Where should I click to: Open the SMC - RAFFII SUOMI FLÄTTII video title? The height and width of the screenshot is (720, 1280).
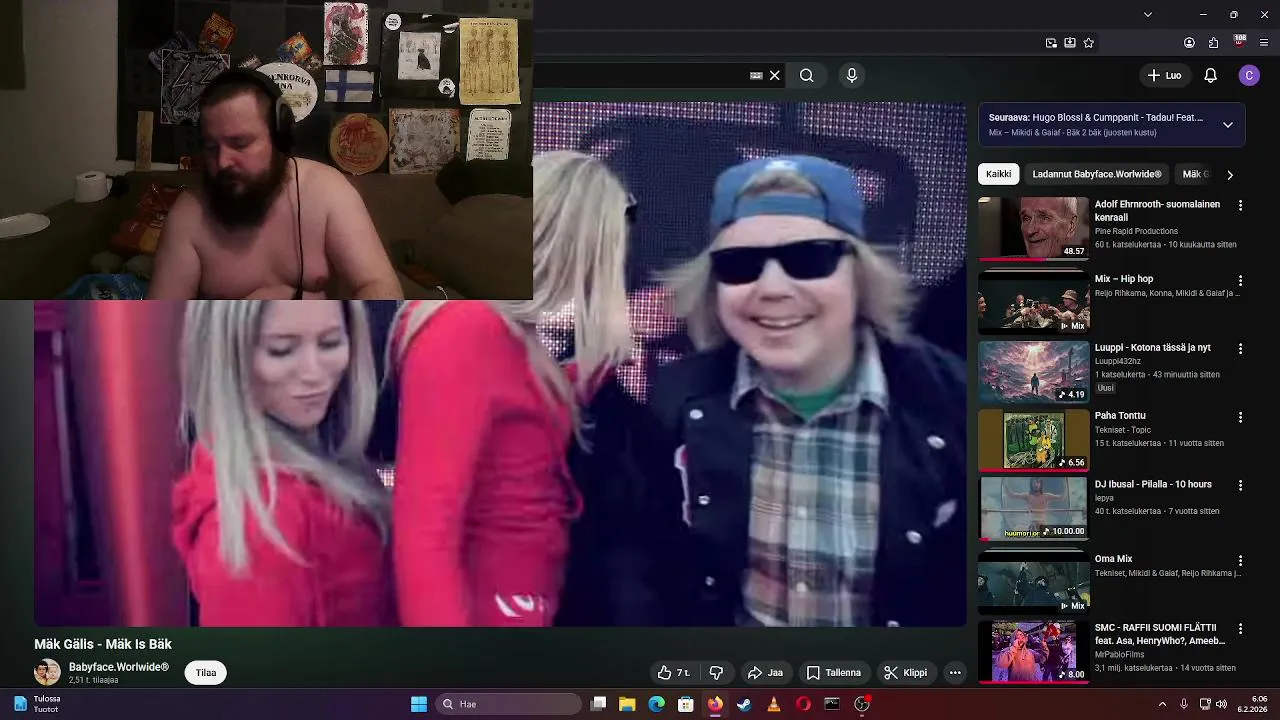[x=1160, y=634]
